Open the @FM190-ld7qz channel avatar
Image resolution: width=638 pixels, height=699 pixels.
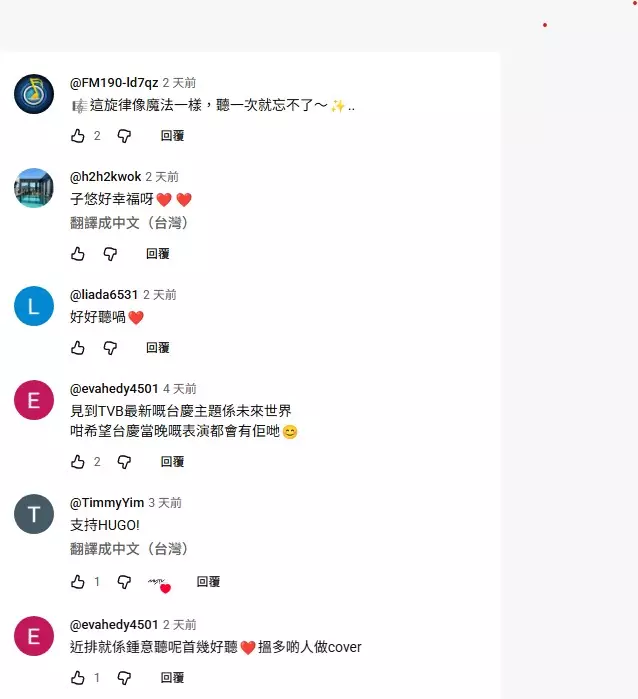34,94
